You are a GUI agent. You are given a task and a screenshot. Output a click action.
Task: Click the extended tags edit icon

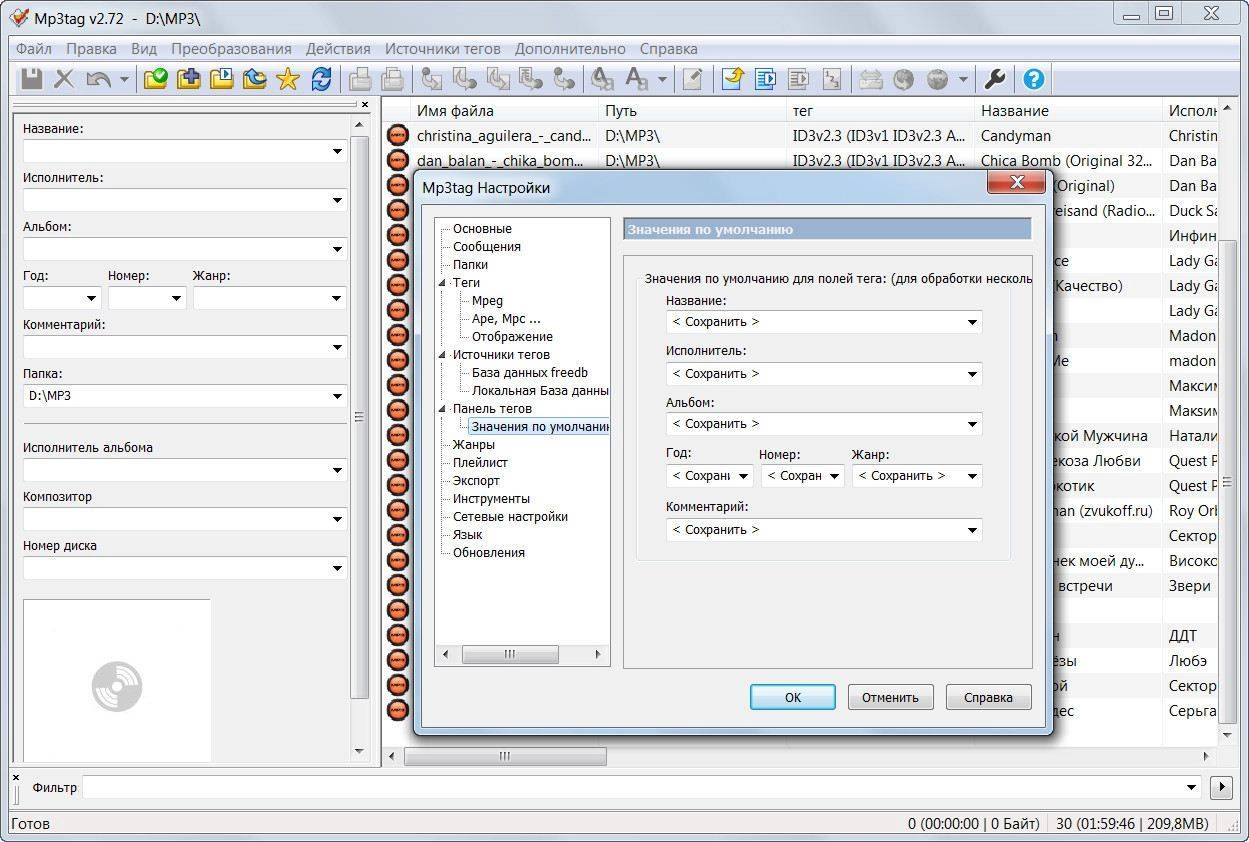(x=692, y=79)
